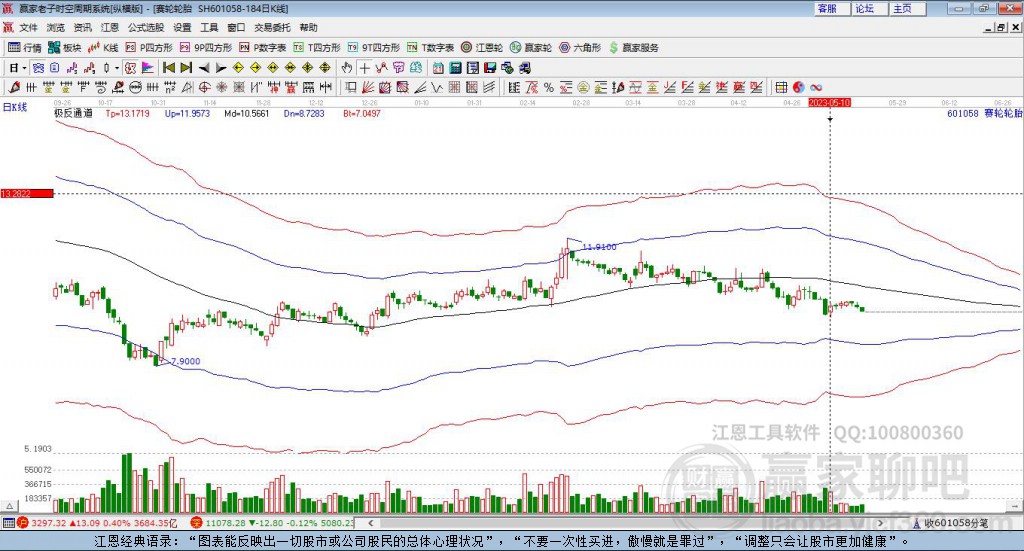Open the 江恩 menu
Viewport: 1024px width, 551px height.
(x=110, y=27)
